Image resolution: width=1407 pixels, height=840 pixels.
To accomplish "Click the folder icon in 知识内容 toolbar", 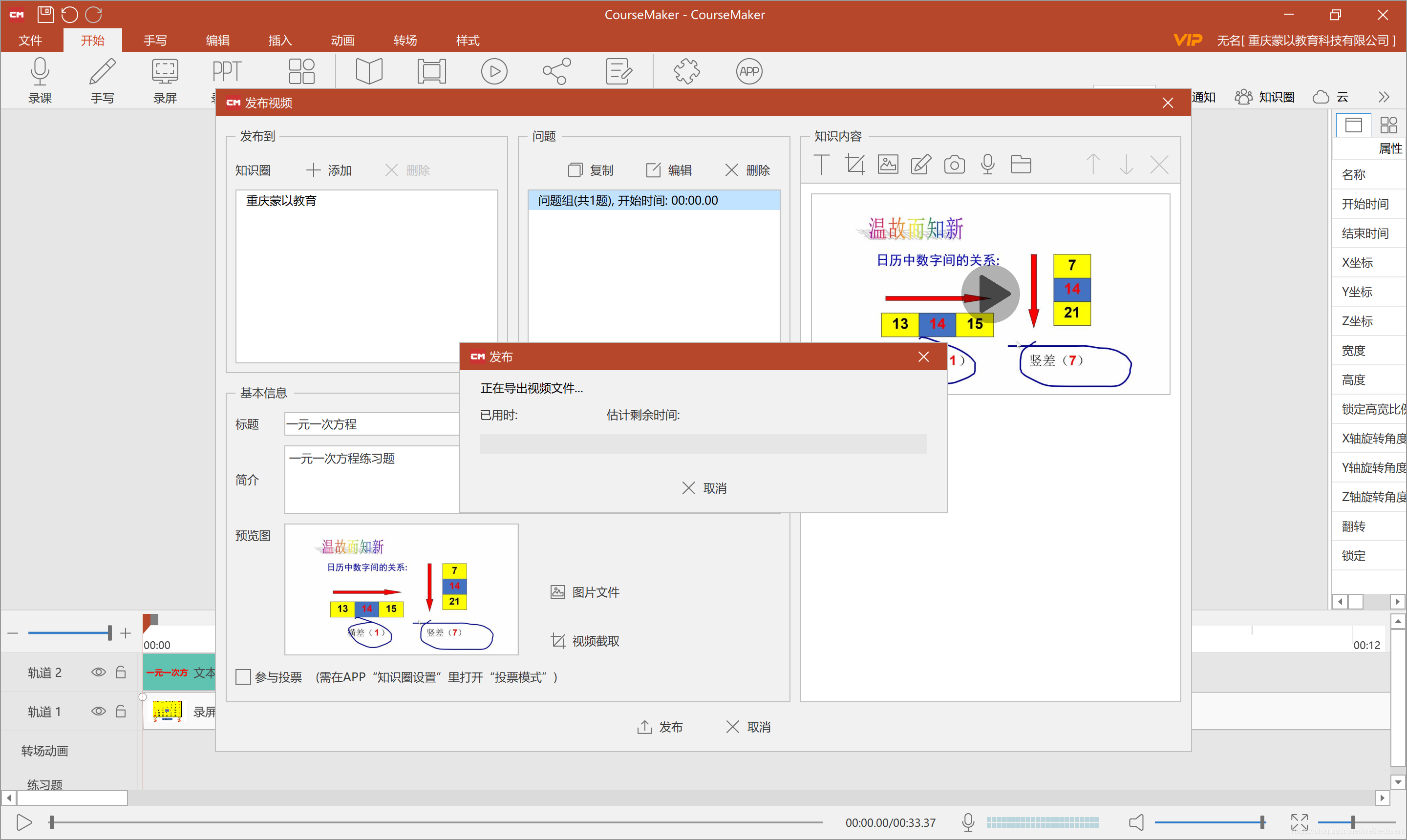I will tap(1020, 165).
